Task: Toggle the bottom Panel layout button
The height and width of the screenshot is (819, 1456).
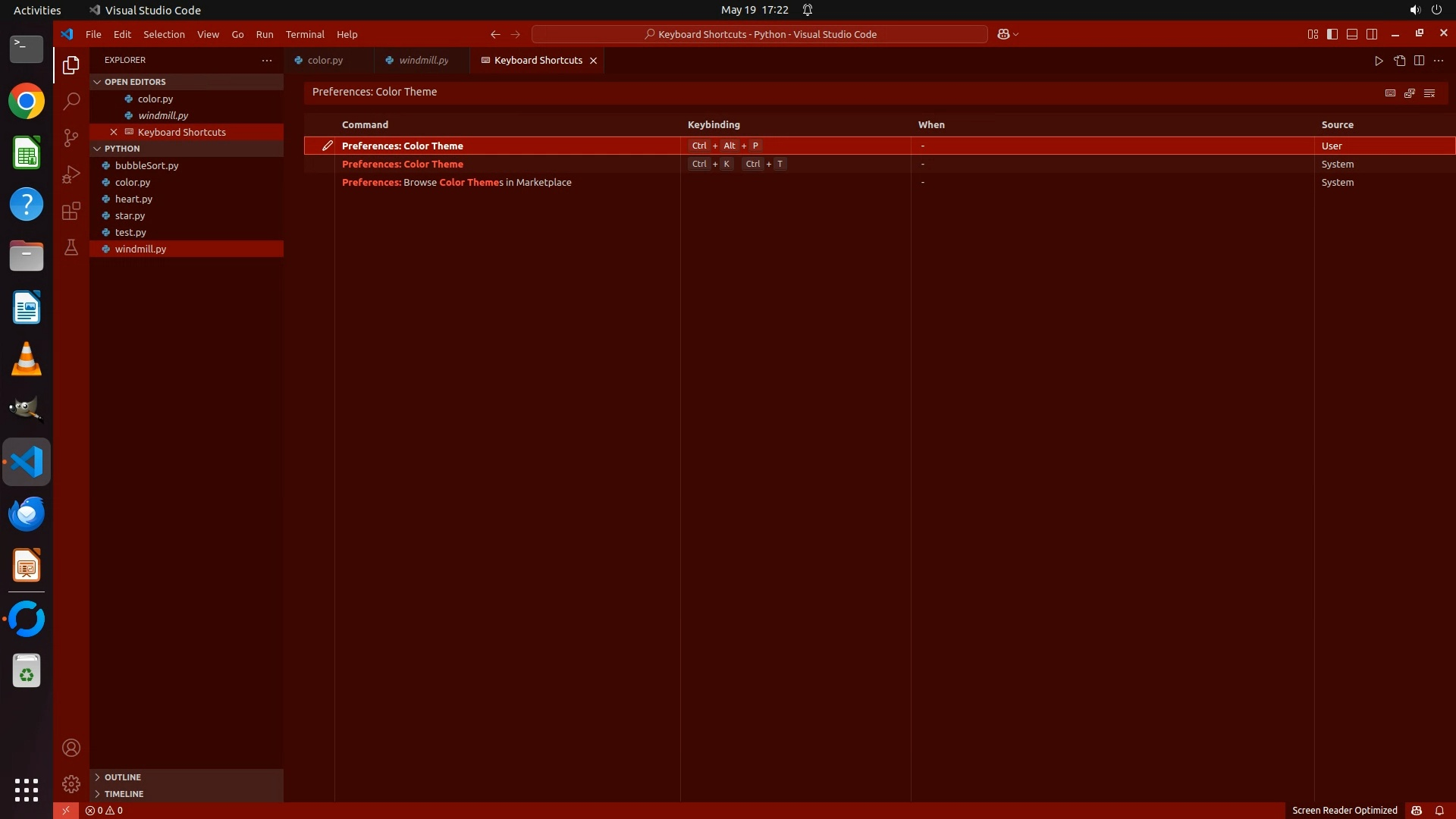Action: 1352,34
